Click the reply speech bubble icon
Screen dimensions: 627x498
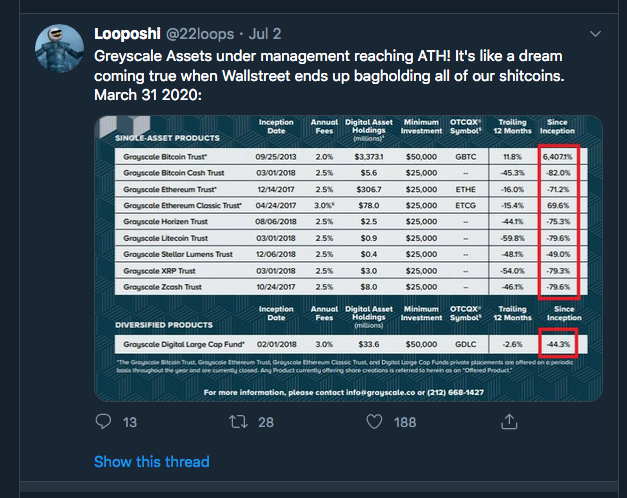click(x=104, y=422)
